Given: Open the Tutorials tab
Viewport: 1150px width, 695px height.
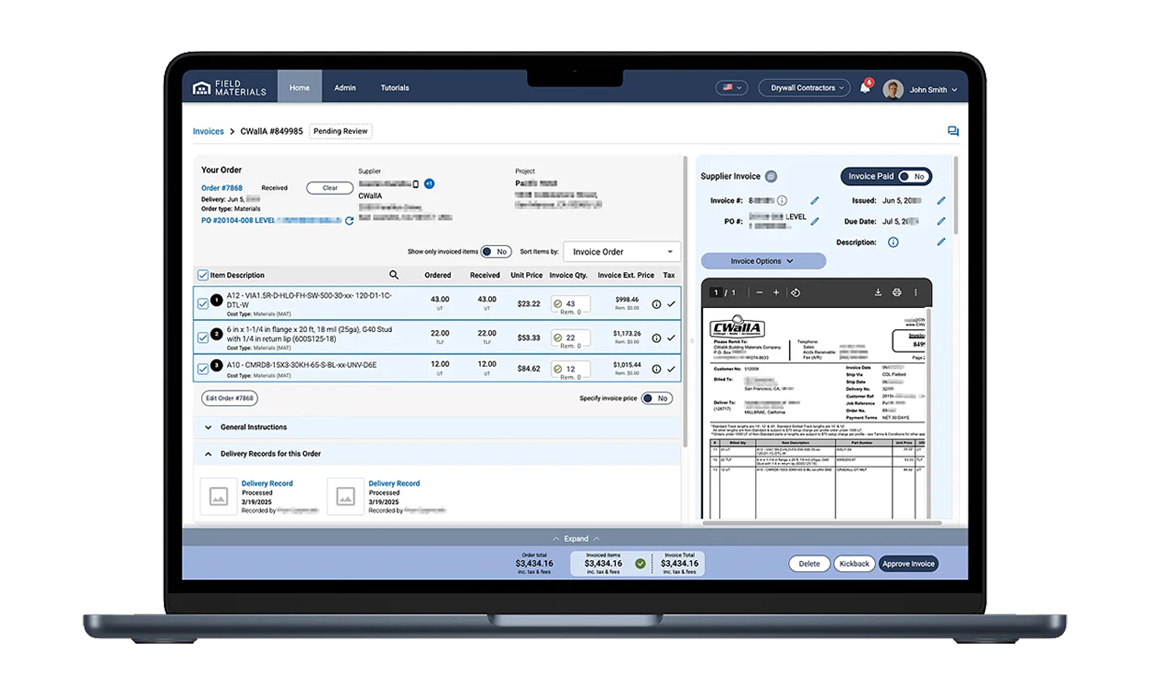Looking at the screenshot, I should coord(395,88).
